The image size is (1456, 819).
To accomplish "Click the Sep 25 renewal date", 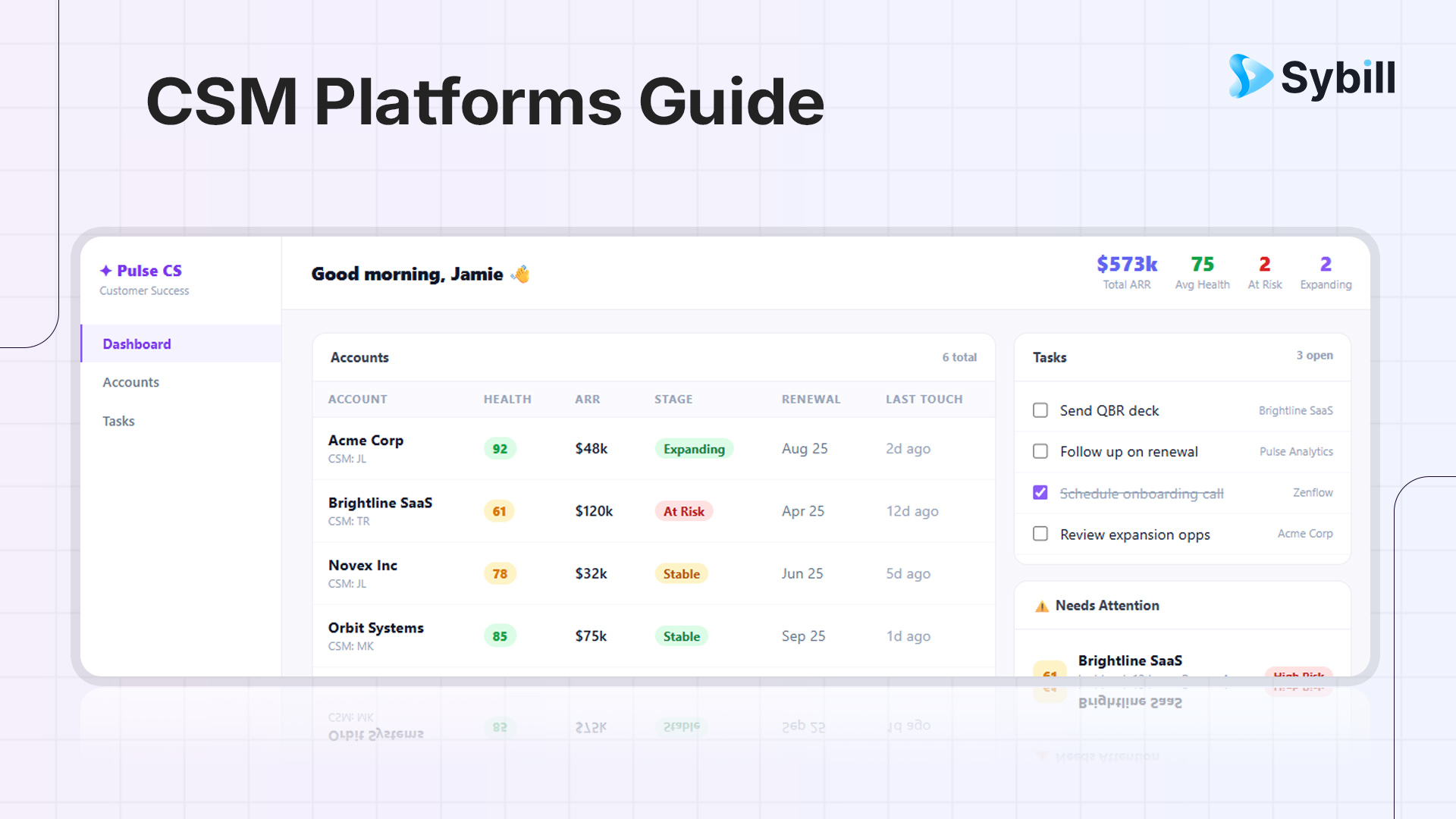I will (803, 636).
